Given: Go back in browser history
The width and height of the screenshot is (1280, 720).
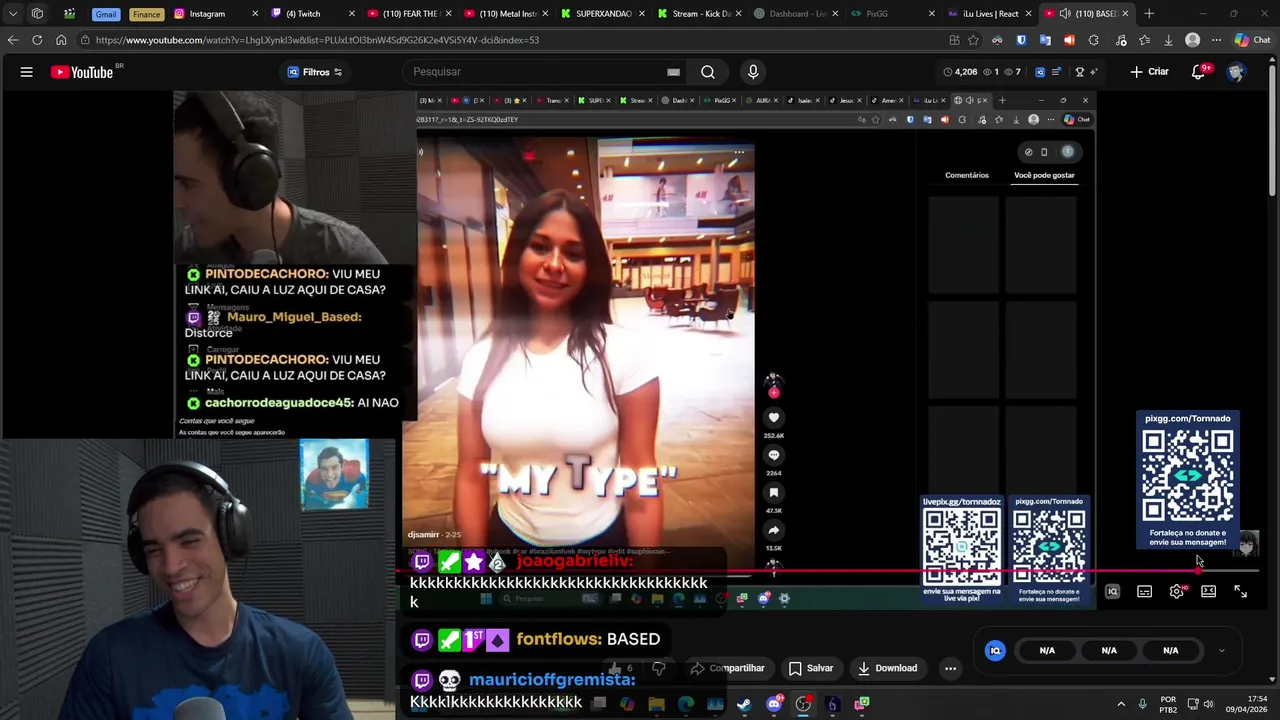Looking at the screenshot, I should click(x=13, y=40).
